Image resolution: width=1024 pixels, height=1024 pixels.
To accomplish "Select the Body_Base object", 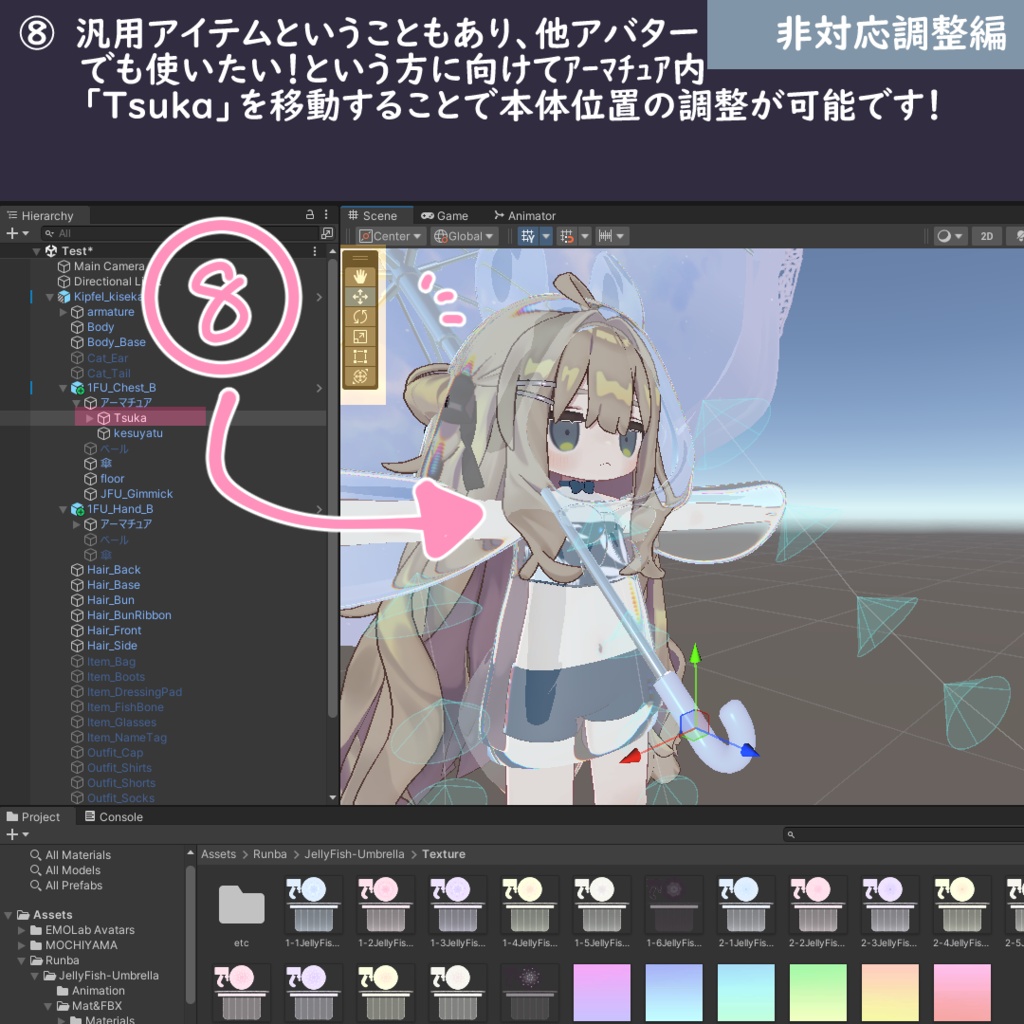I will pos(116,342).
